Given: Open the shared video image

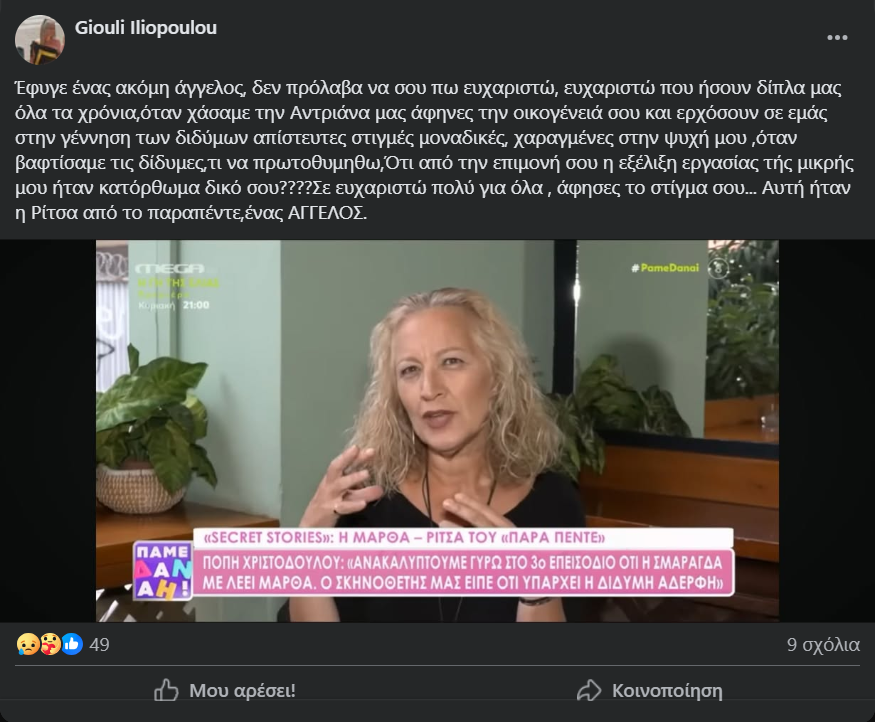Looking at the screenshot, I should click(x=438, y=431).
